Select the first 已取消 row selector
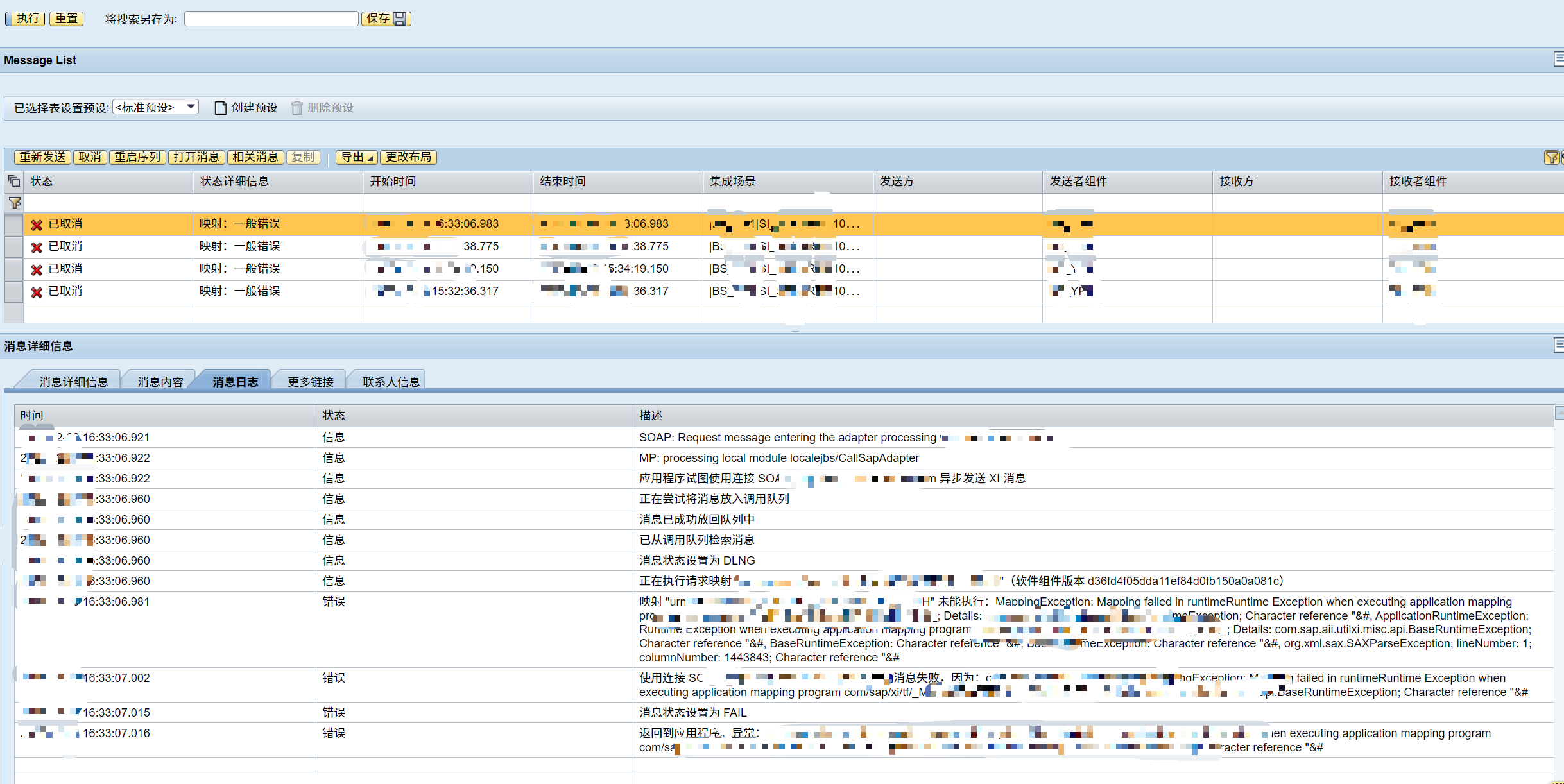This screenshot has width=1564, height=784. (13, 224)
